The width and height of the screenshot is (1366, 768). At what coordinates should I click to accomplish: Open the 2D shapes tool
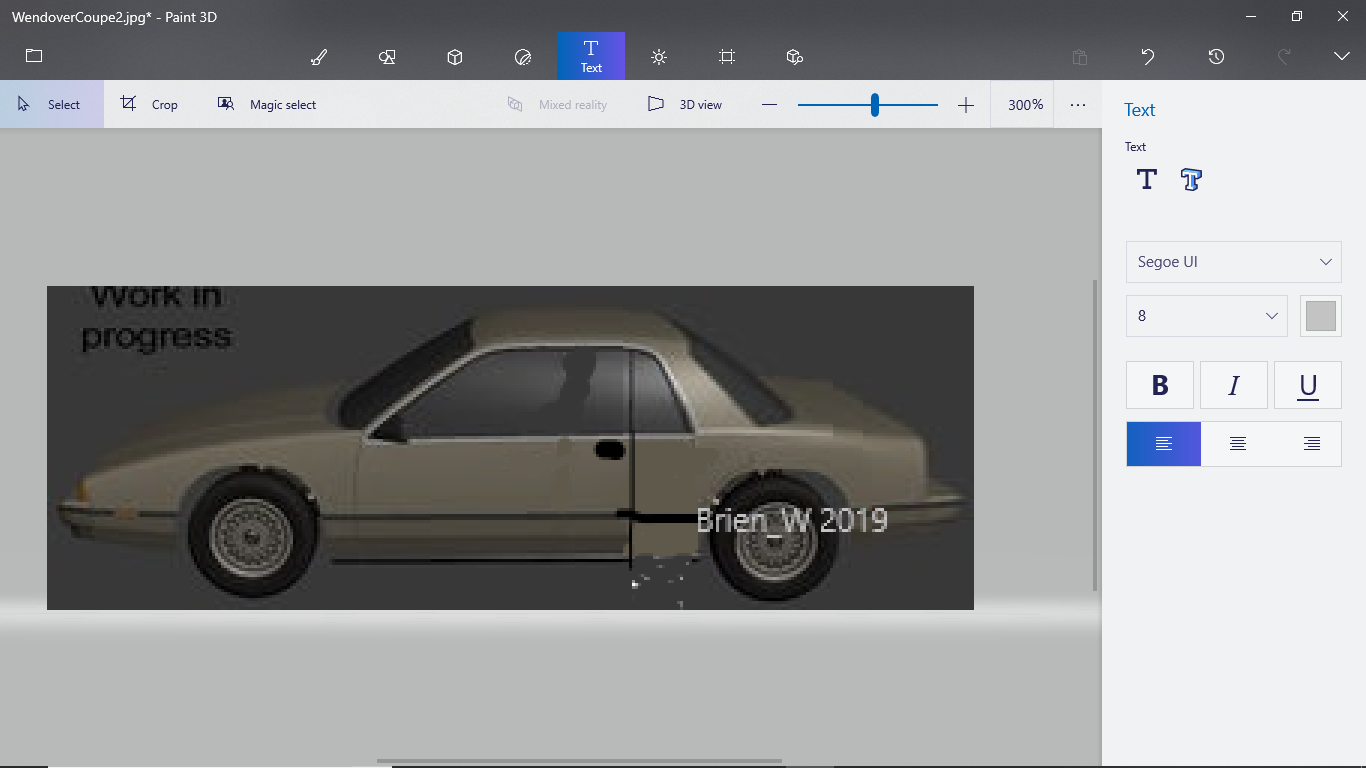[x=387, y=57]
